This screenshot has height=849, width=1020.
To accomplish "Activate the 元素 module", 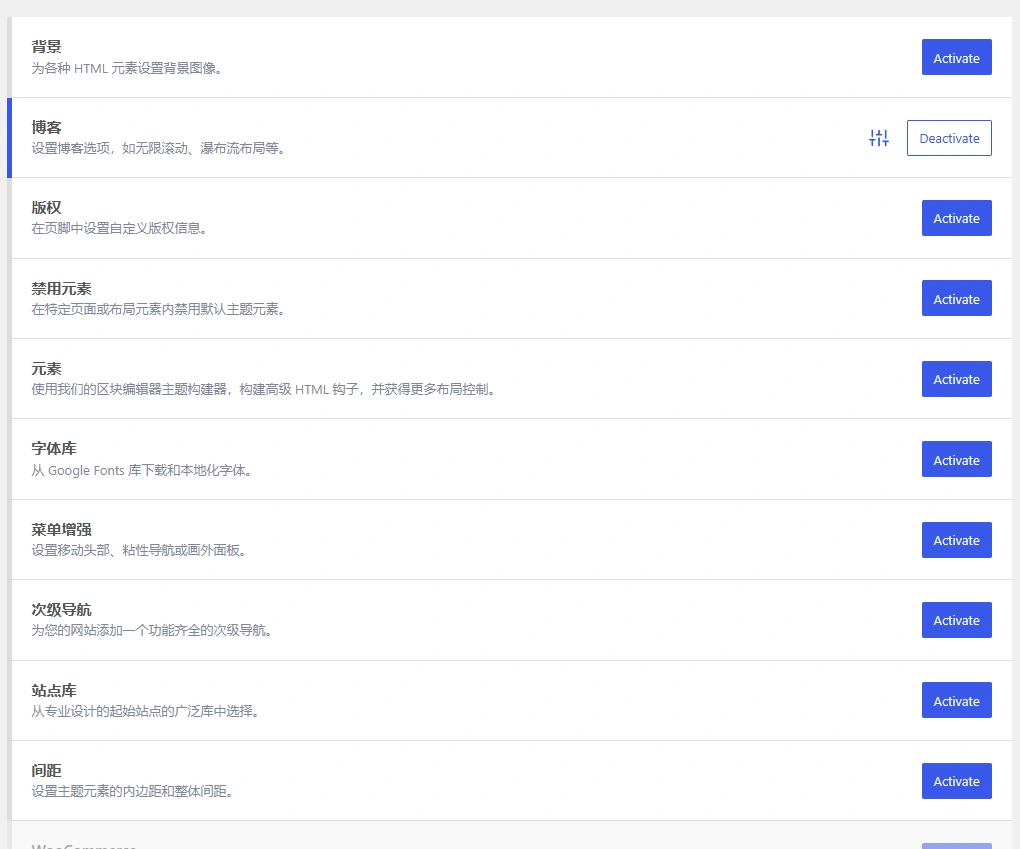I will click(956, 378).
